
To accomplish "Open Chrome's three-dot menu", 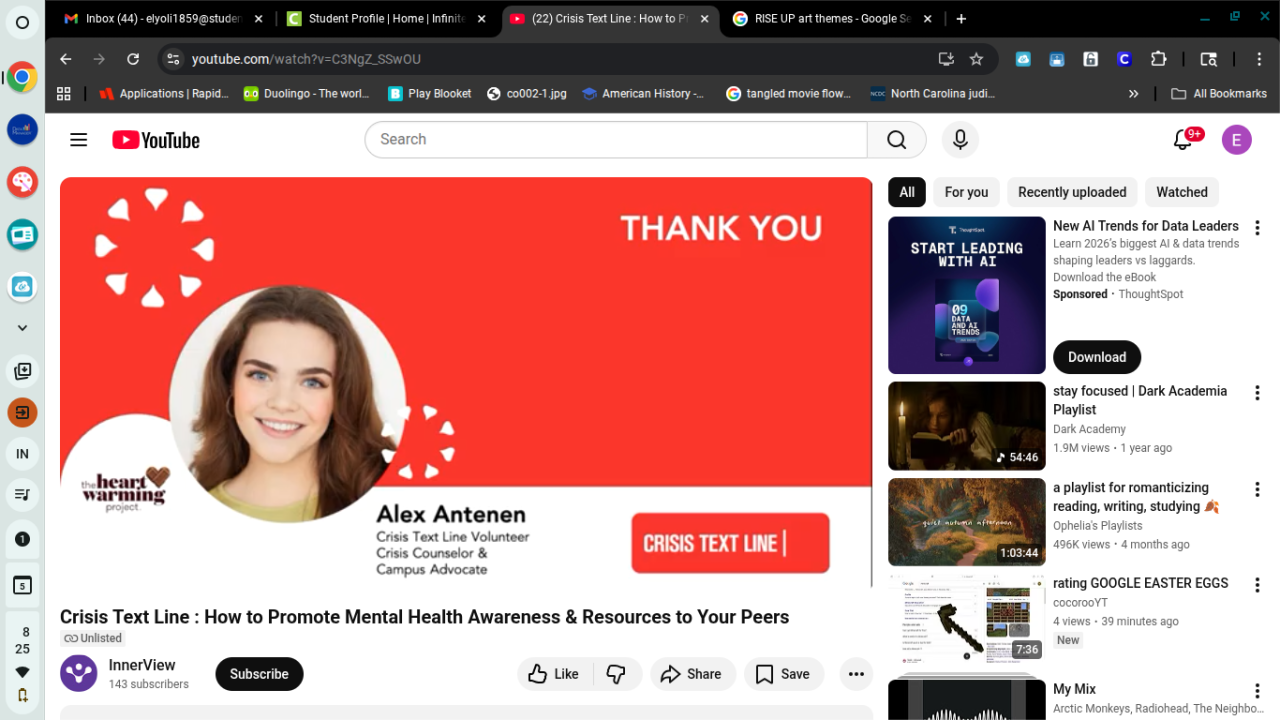I will (x=1259, y=59).
